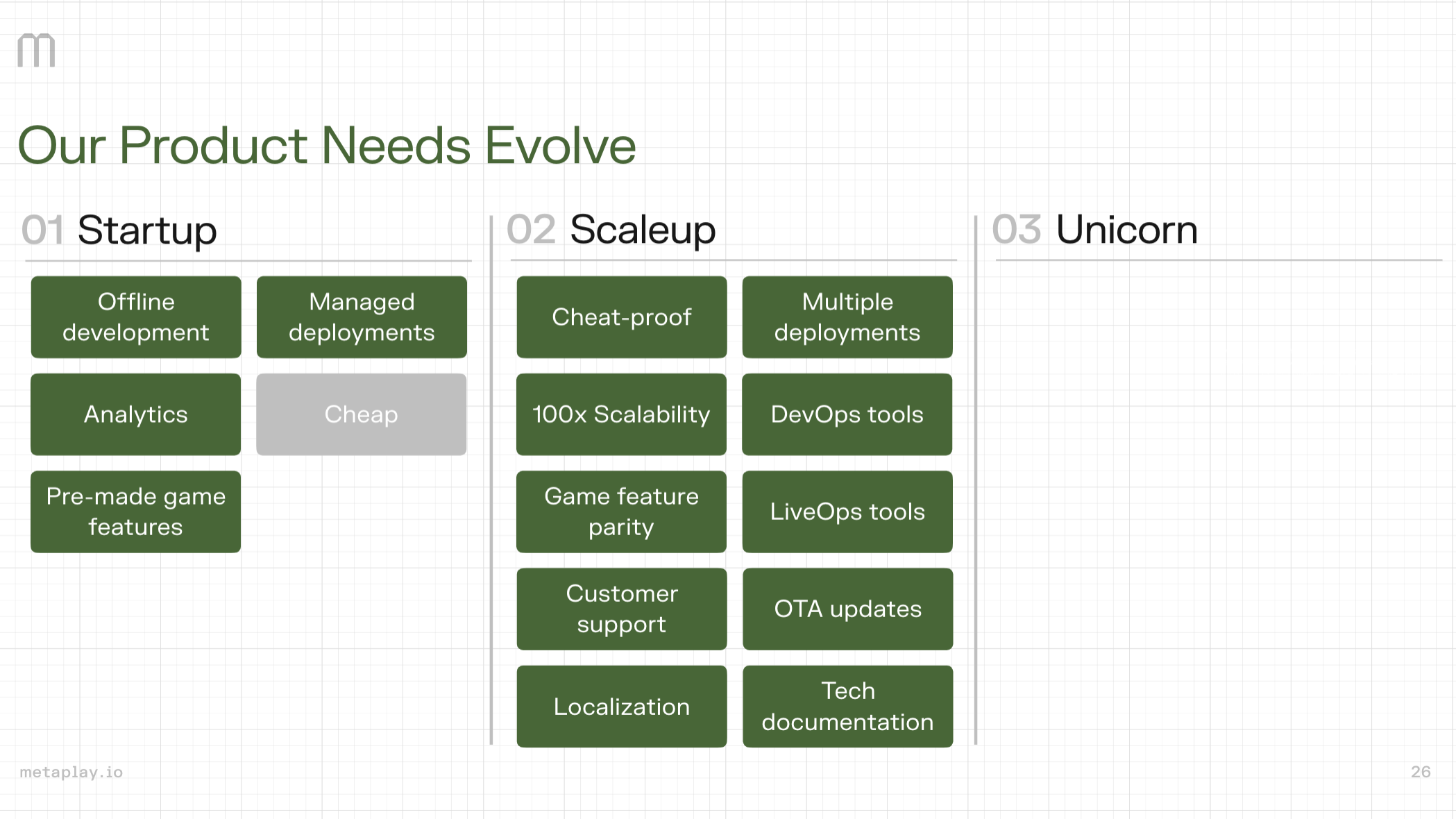1456x819 pixels.
Task: Select the grayed-out Cheap tile
Action: coord(362,414)
